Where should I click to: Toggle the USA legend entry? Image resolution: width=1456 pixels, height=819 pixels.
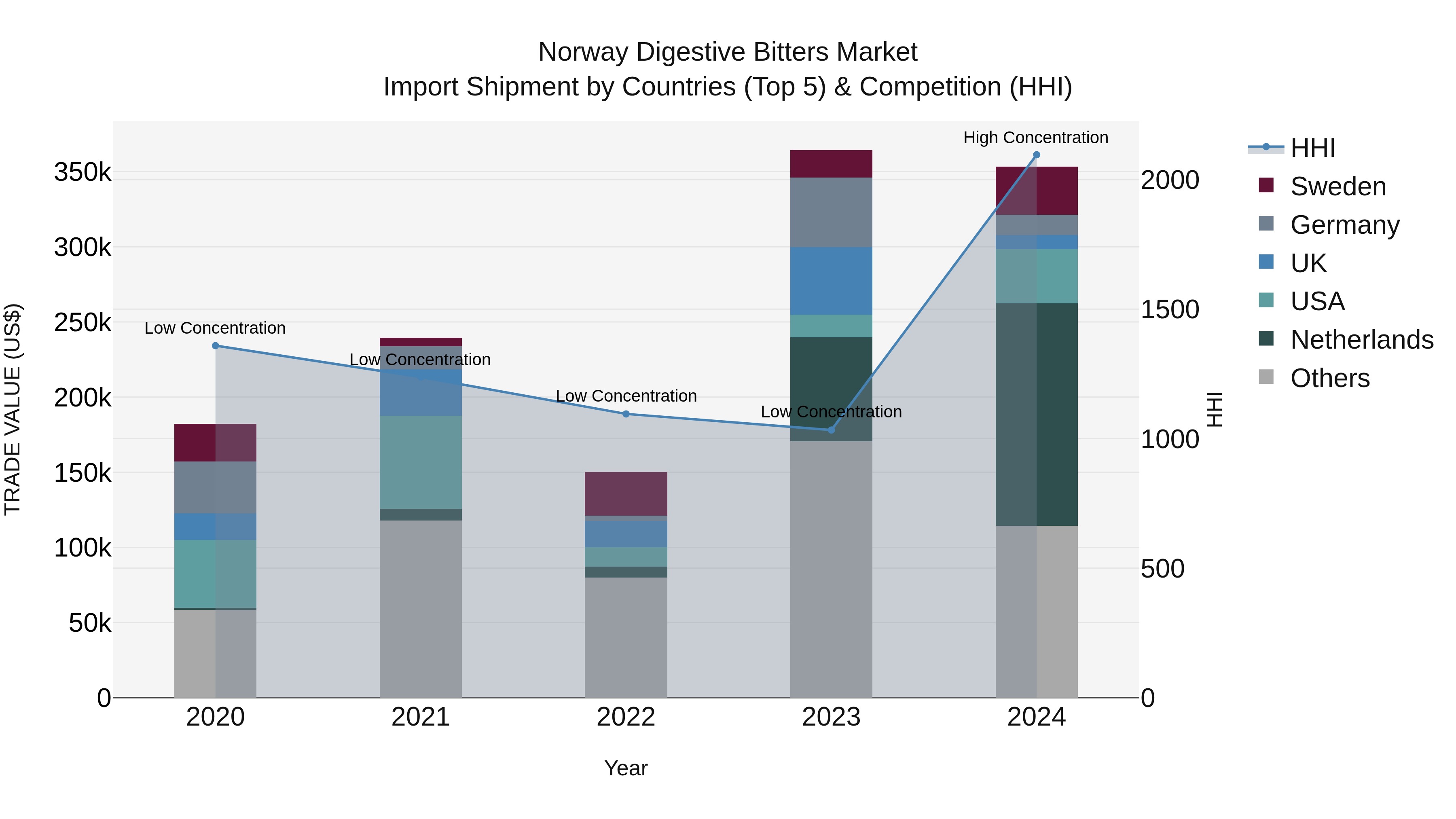click(1301, 301)
